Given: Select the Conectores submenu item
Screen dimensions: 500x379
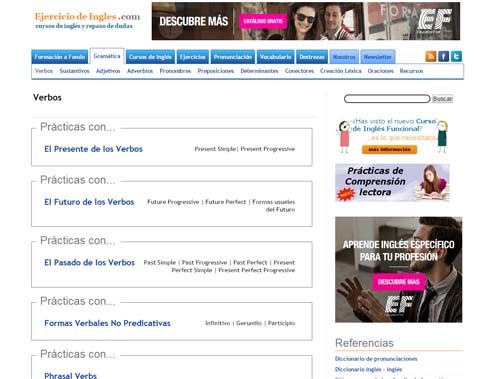Looking at the screenshot, I should point(299,71).
